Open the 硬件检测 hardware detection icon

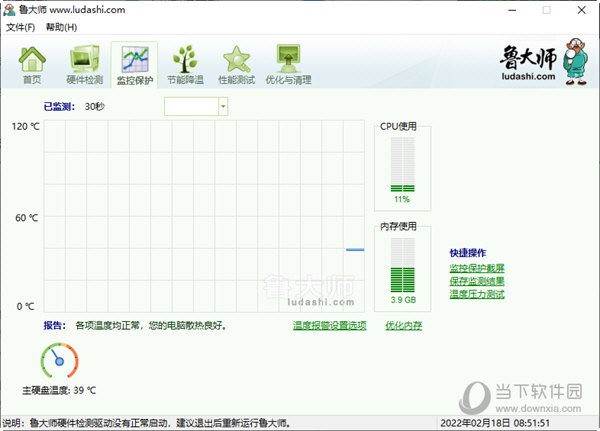tap(85, 65)
